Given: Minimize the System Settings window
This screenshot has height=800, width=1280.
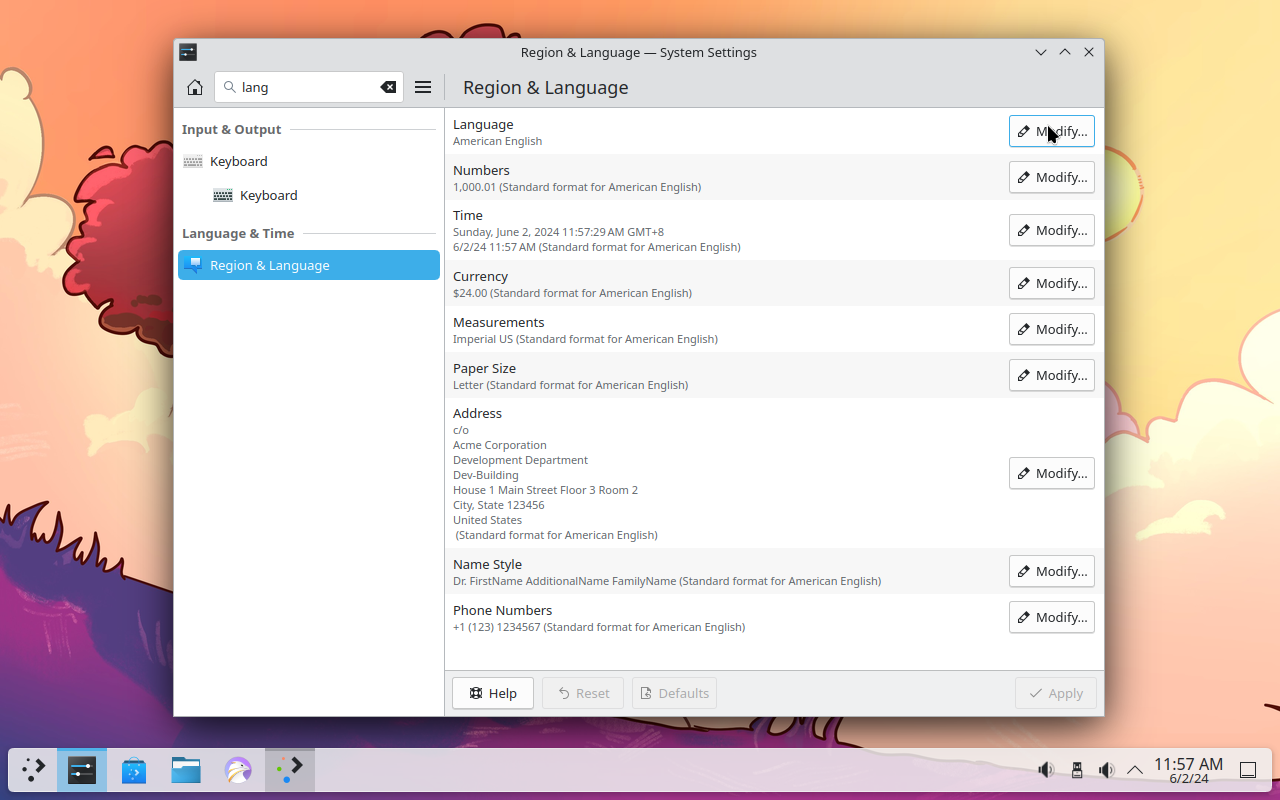Looking at the screenshot, I should coord(1041,52).
